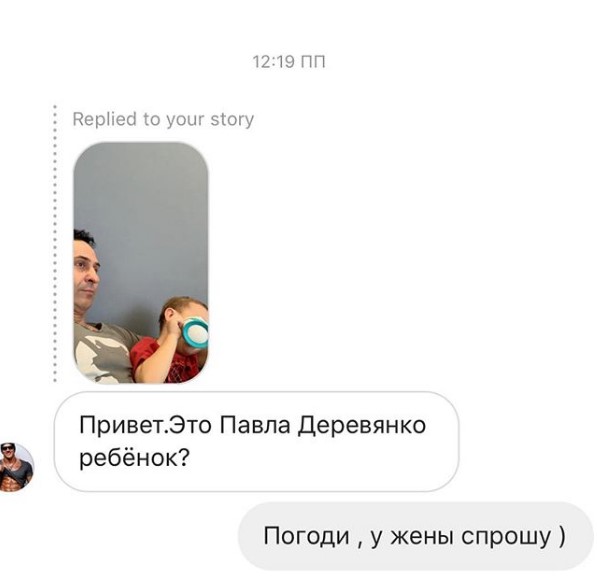597x588 pixels.
Task: Click the name "Деревянко" in the message
Action: (x=362, y=425)
